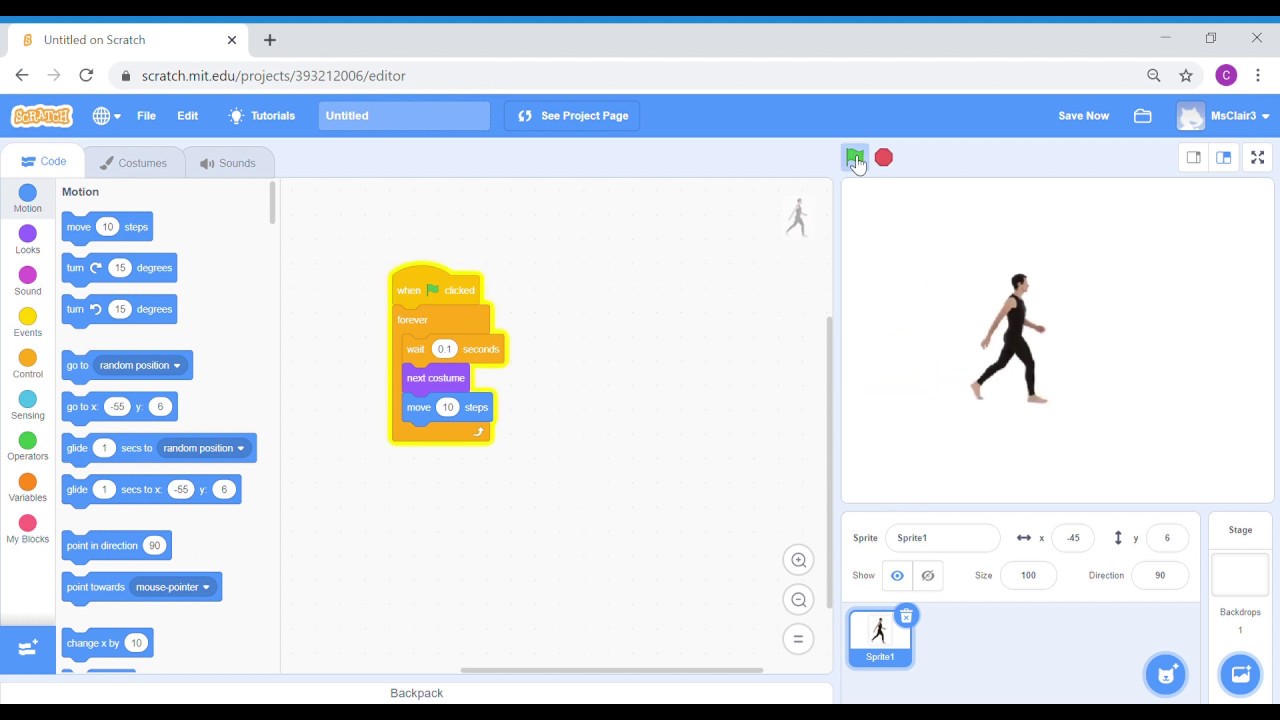This screenshot has width=1280, height=720.
Task: Open a new browser tab
Action: [x=270, y=40]
